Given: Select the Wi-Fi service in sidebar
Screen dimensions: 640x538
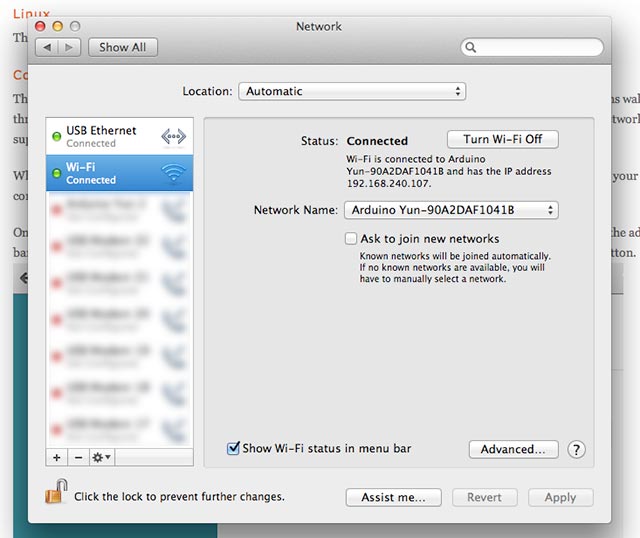Looking at the screenshot, I should point(101,173).
